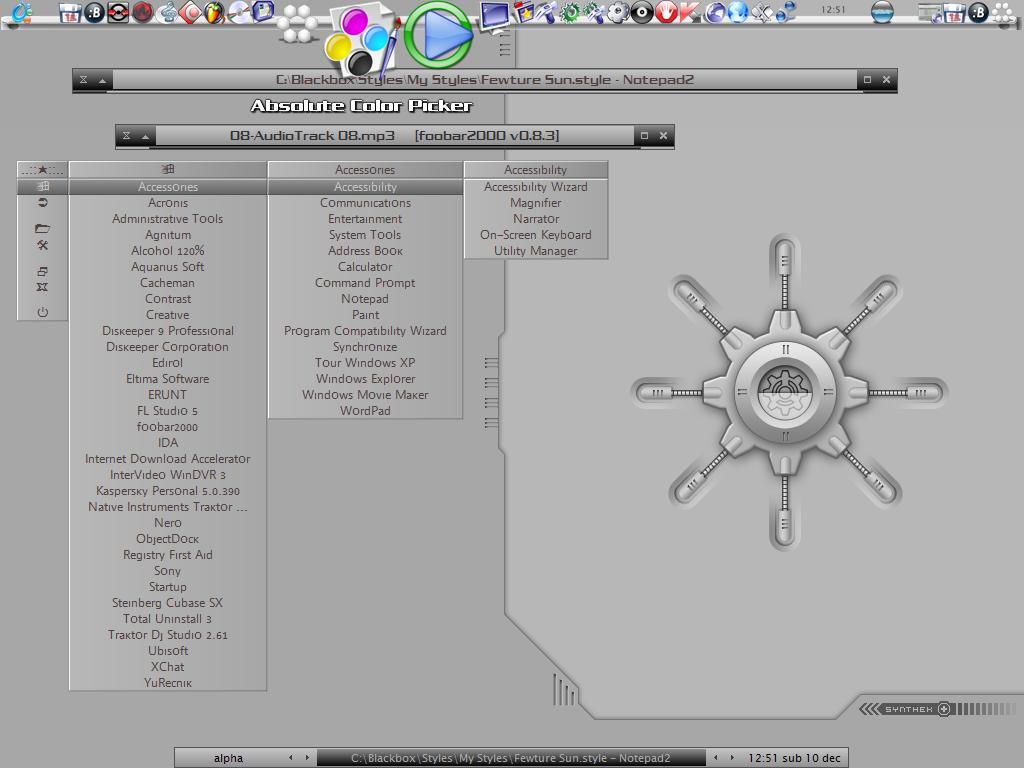
Task: Open the folder icon in the sidebar
Action: coord(42,228)
